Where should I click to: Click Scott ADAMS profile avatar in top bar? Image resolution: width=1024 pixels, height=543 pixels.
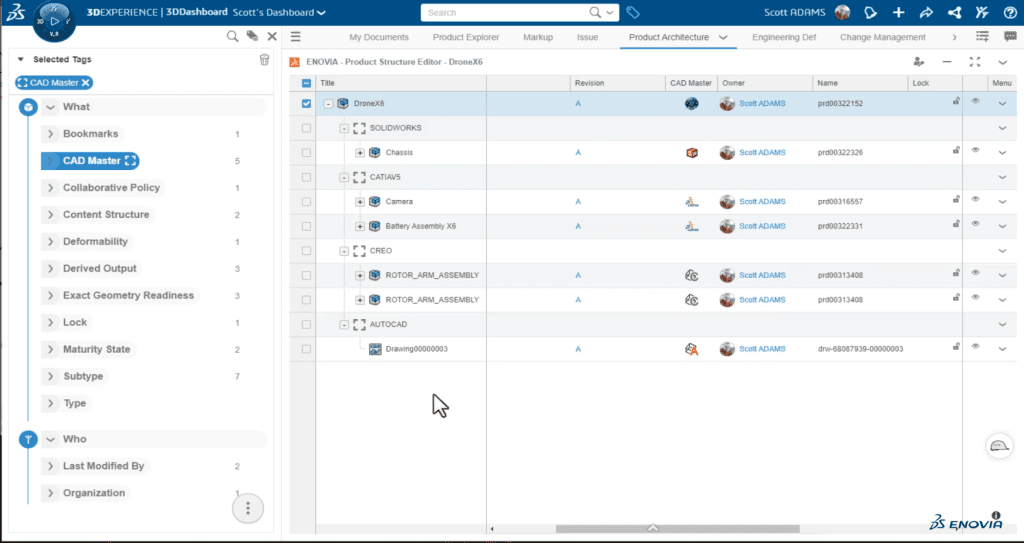click(842, 12)
